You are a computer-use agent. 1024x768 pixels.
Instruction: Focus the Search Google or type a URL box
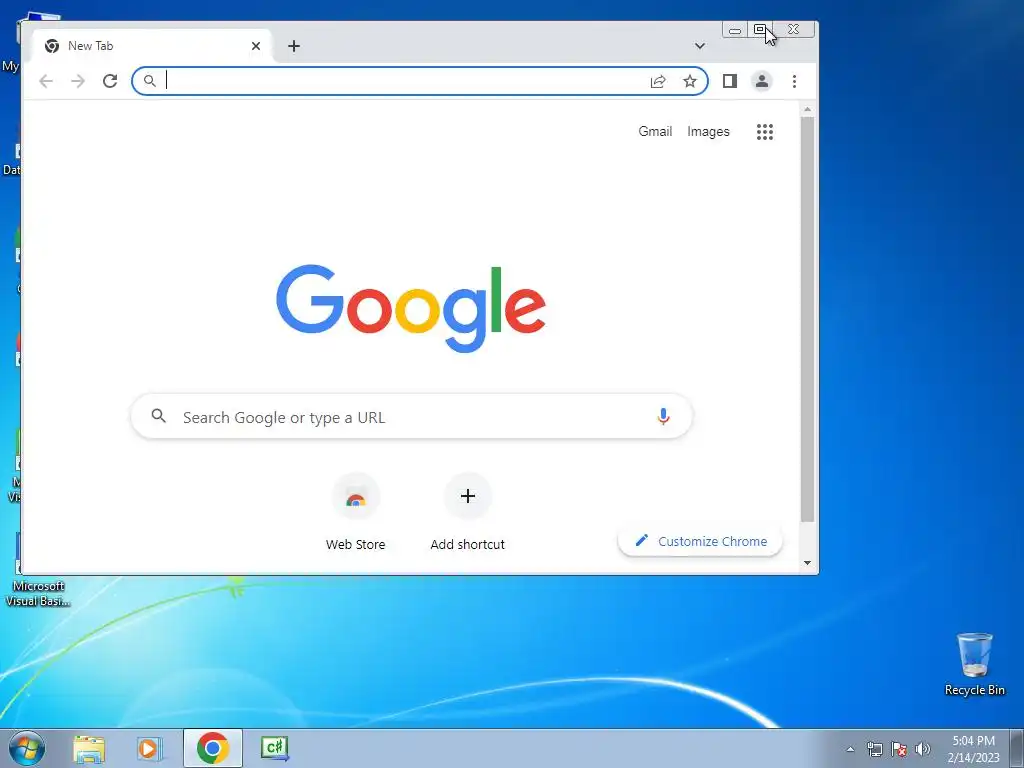click(x=411, y=417)
